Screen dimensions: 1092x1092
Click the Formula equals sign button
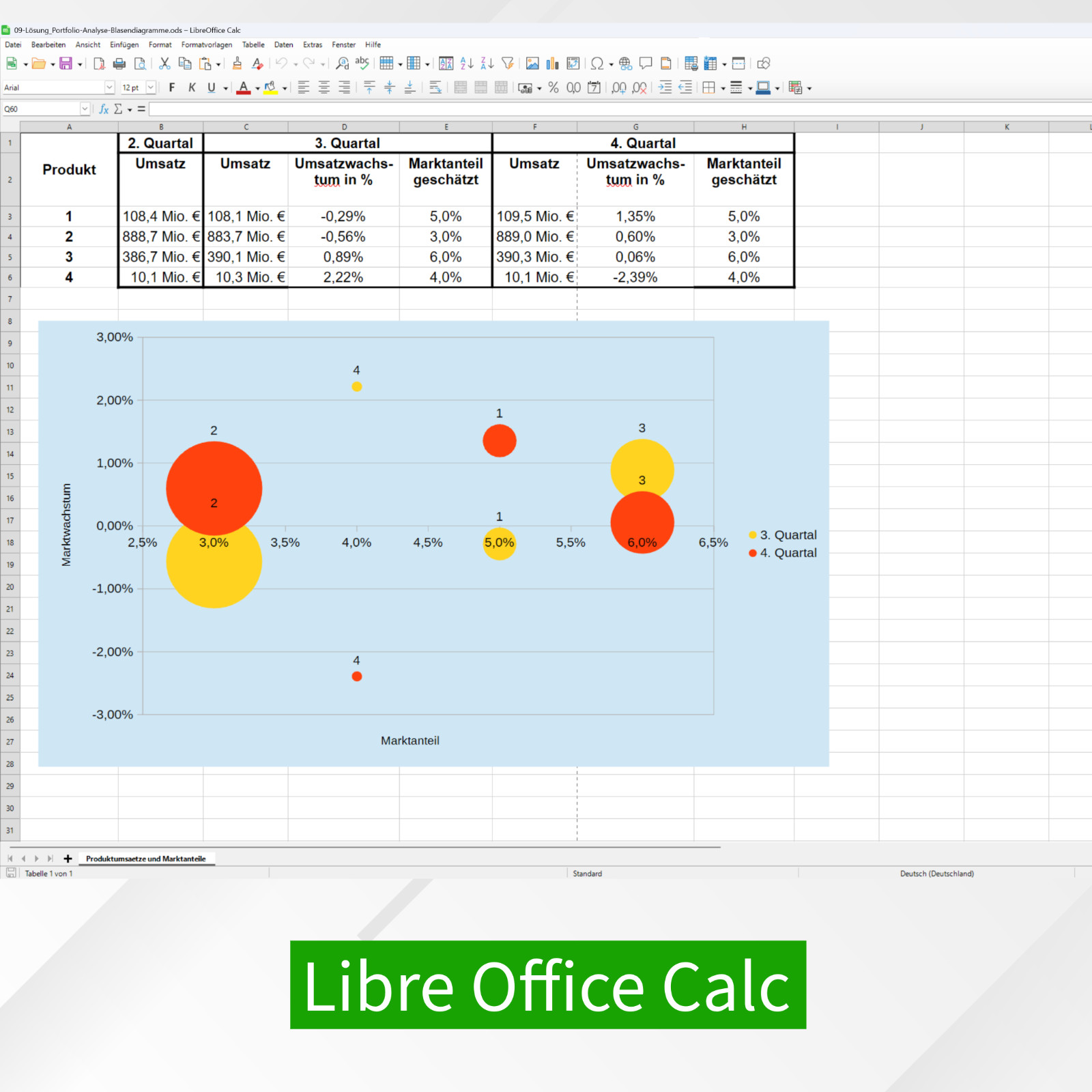[141, 109]
